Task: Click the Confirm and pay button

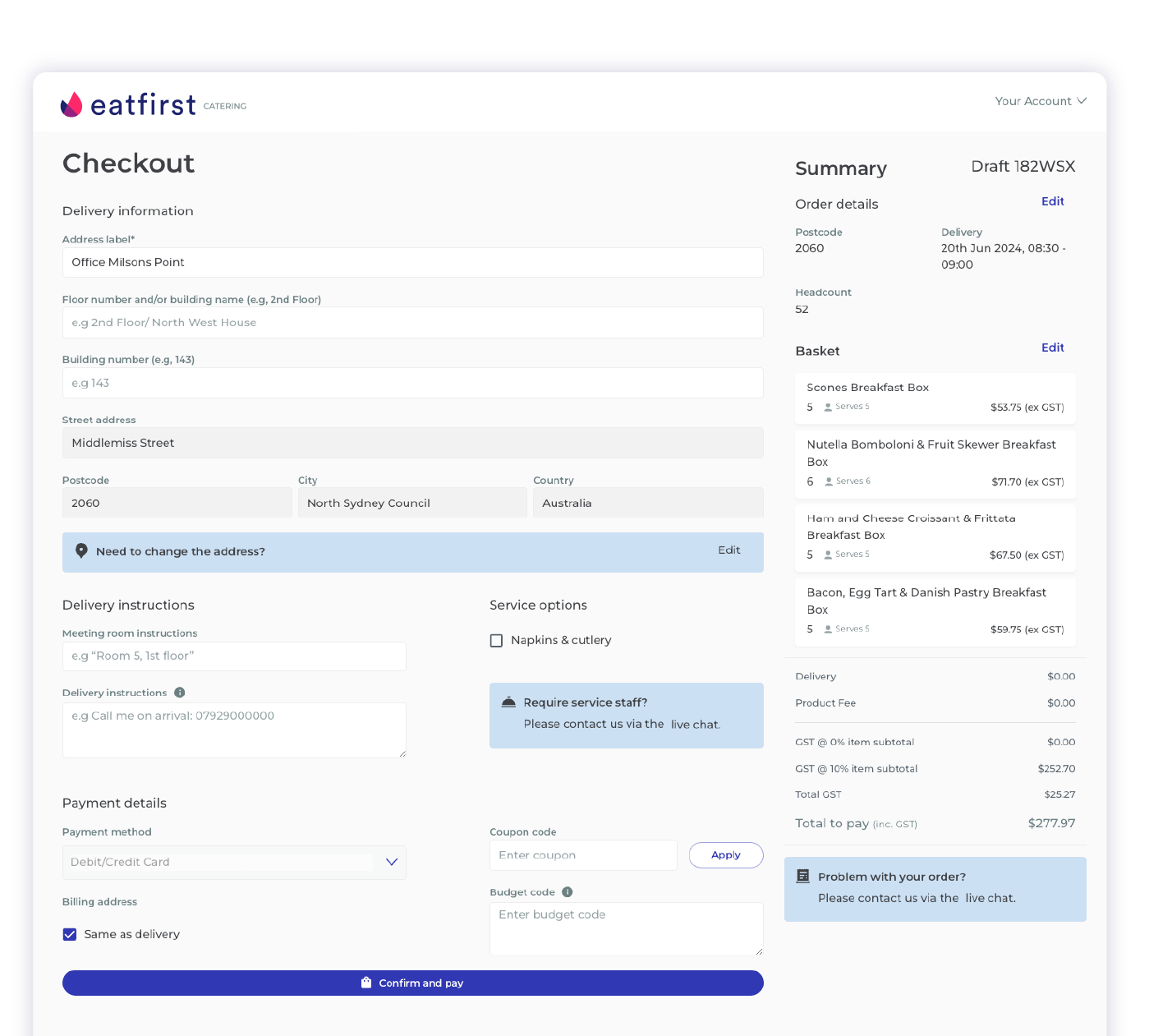Action: click(x=413, y=983)
